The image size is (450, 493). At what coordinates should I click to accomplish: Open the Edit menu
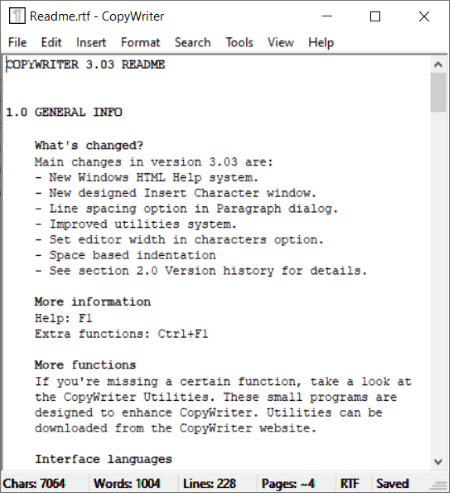click(51, 42)
